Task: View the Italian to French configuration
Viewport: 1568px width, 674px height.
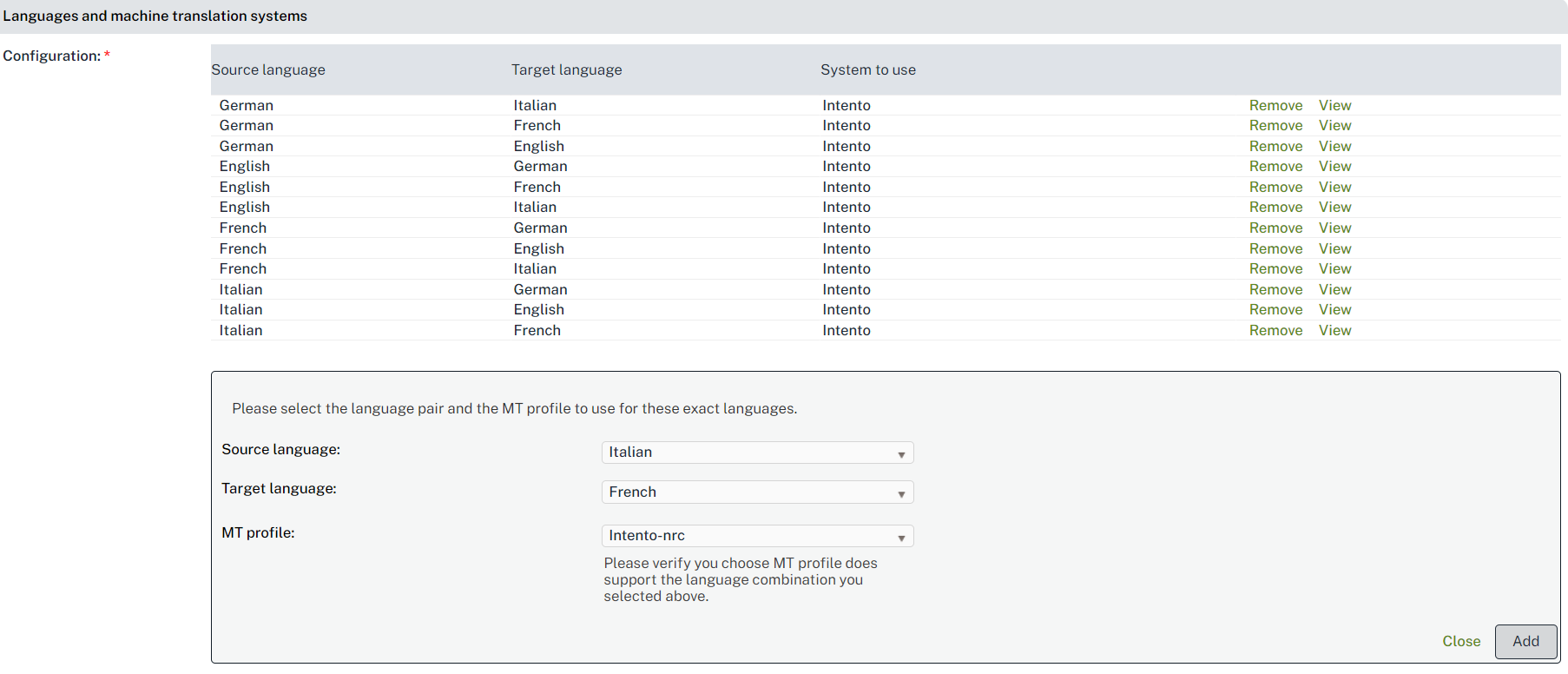Action: pyautogui.click(x=1334, y=330)
